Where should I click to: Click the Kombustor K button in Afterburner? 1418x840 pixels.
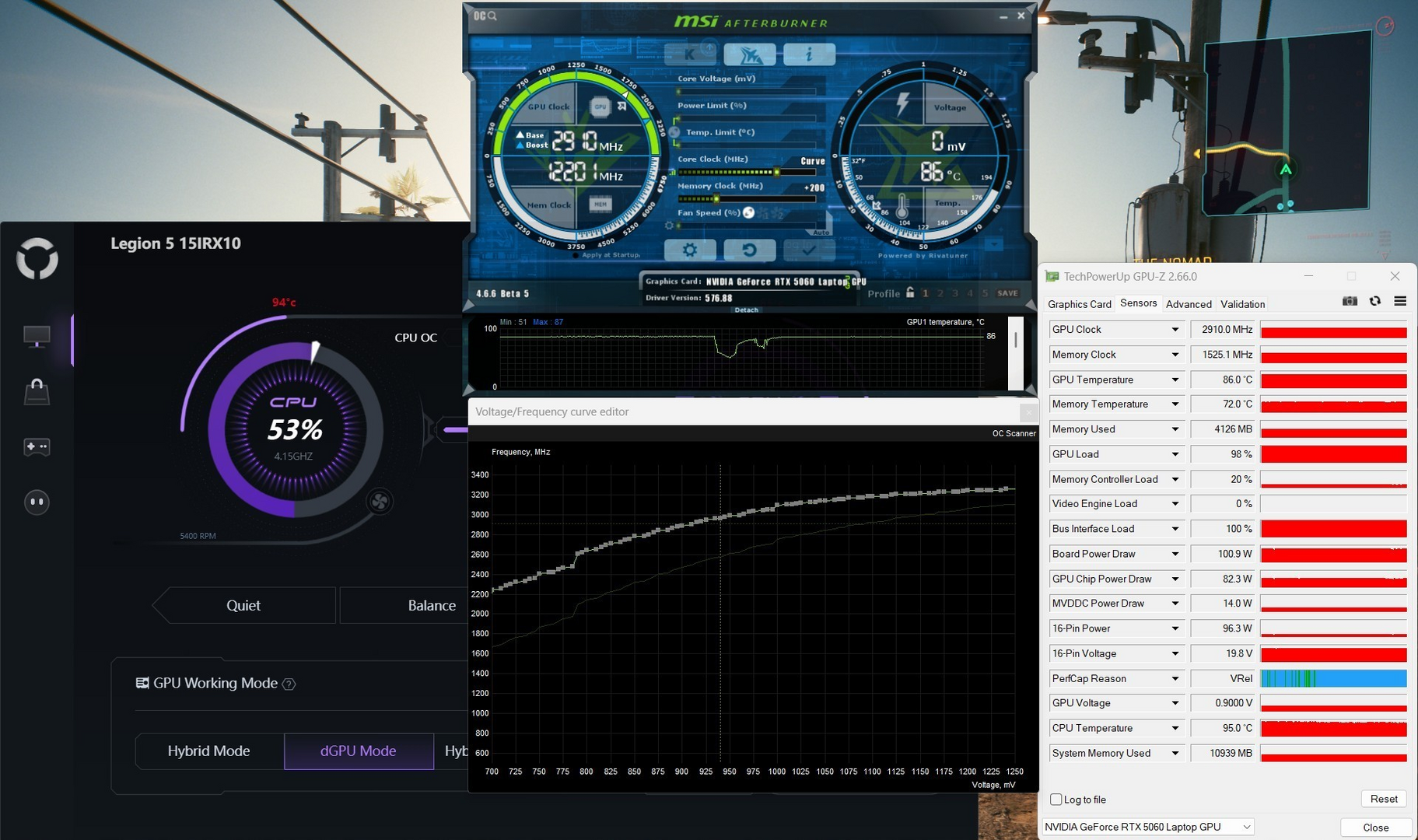690,54
